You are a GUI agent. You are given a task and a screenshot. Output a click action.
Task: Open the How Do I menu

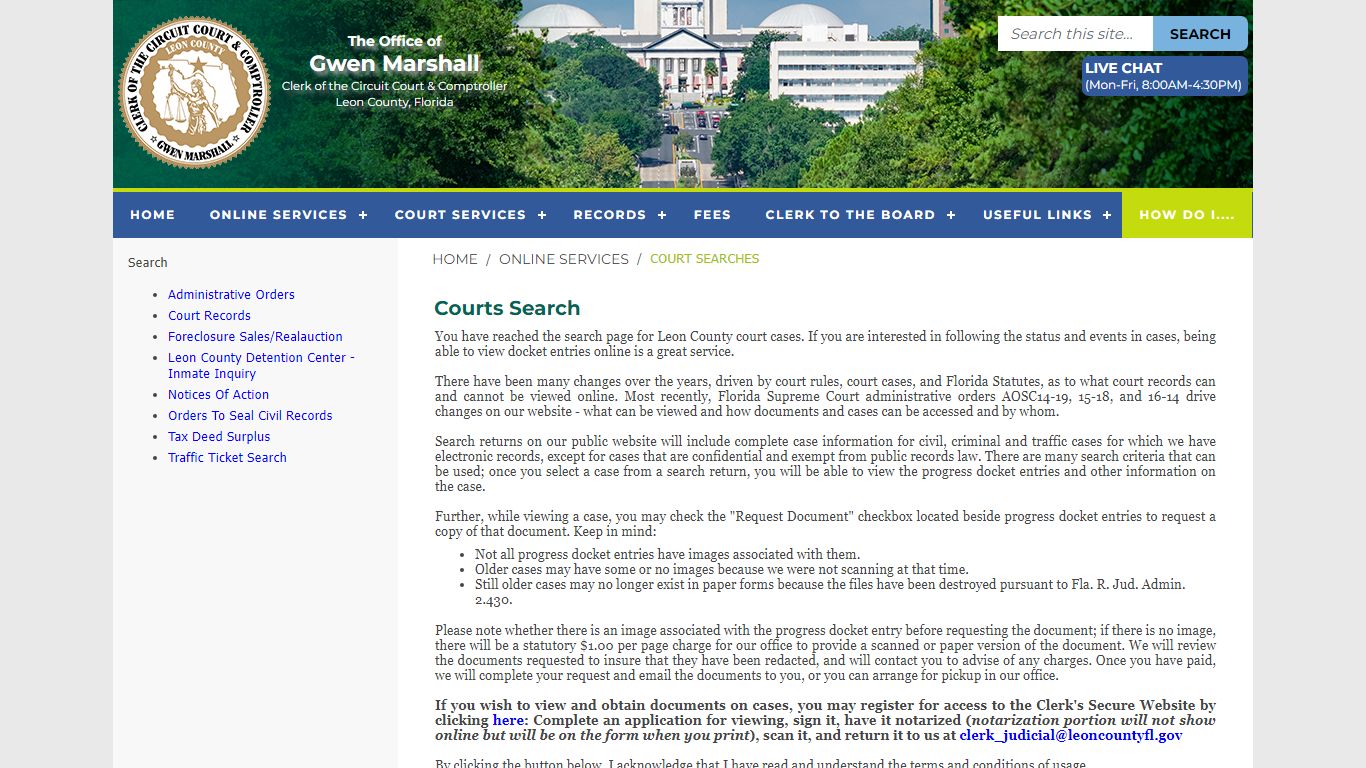point(1187,215)
